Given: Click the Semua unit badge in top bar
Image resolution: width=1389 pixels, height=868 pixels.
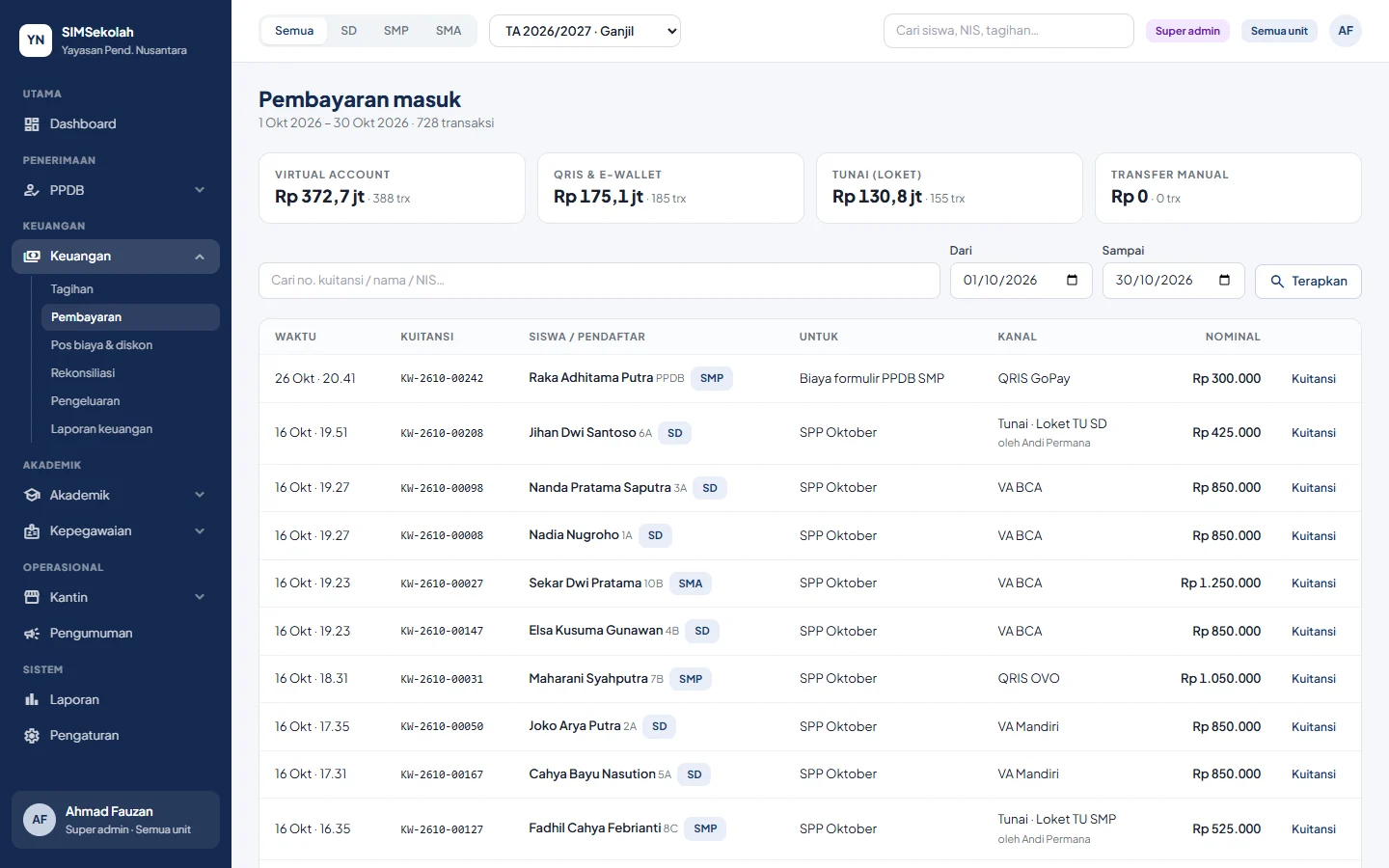Looking at the screenshot, I should click(1279, 31).
